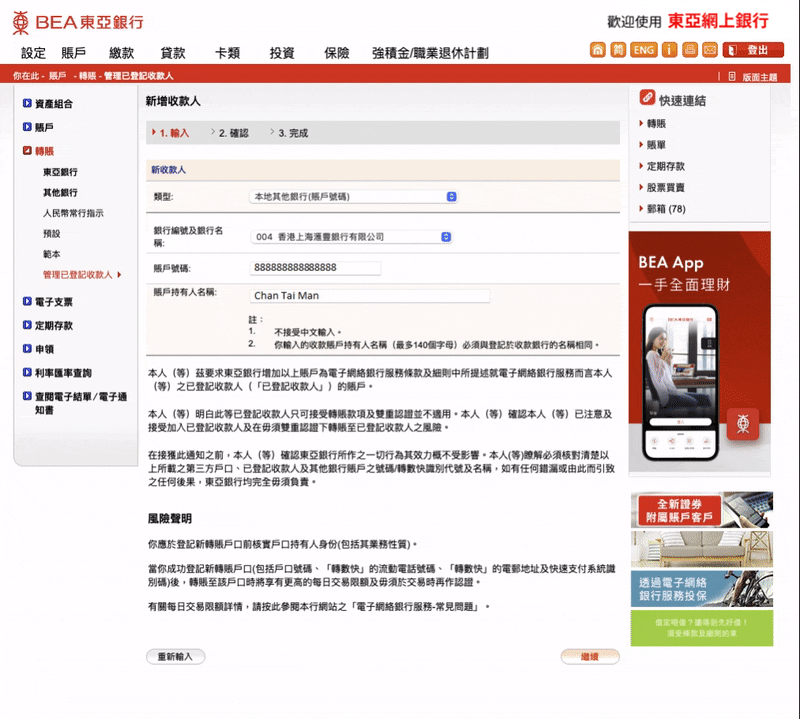Select 東亞銀行 under sidebar 轉賬
Viewport: 800px width, 719px height.
coord(60,172)
